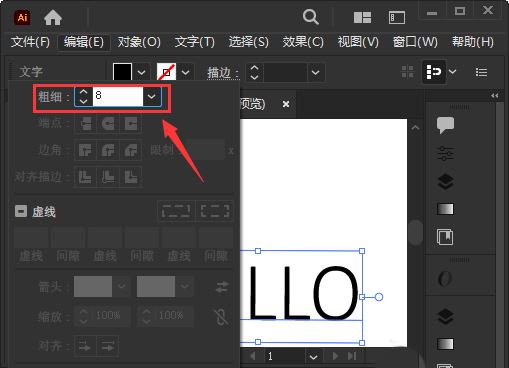Click the 粗细 weight stepper arrows
The image size is (509, 368).
point(84,97)
